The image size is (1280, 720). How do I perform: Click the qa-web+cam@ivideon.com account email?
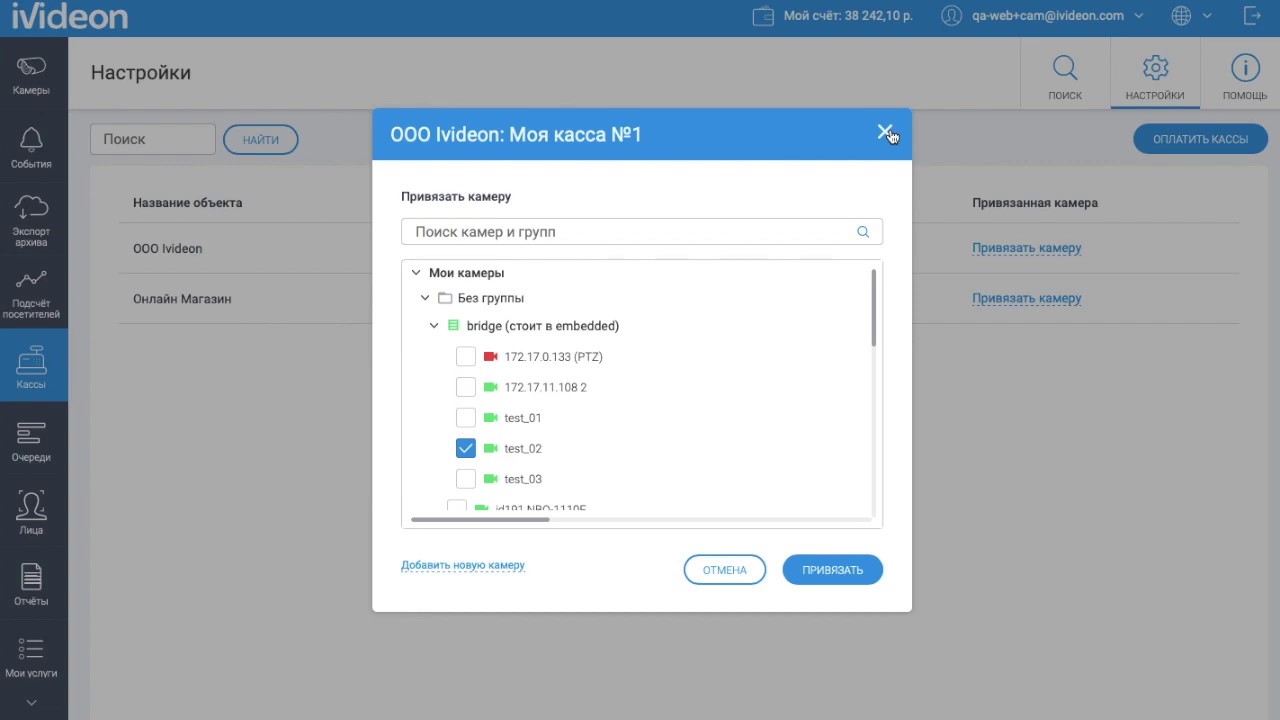(x=1048, y=16)
